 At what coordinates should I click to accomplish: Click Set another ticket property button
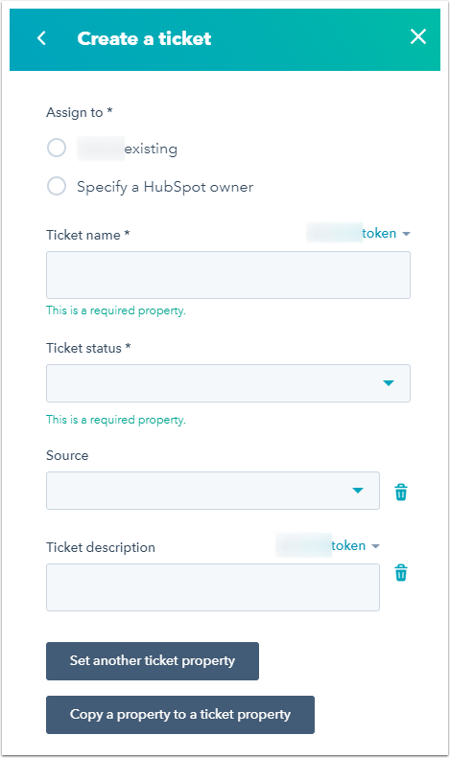click(152, 661)
